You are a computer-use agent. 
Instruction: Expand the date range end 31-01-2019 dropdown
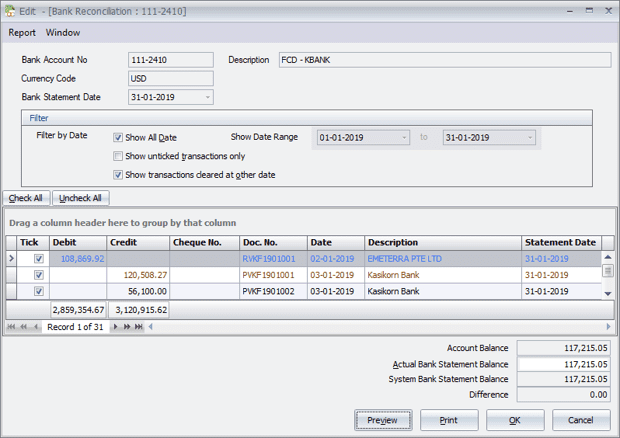pos(529,138)
